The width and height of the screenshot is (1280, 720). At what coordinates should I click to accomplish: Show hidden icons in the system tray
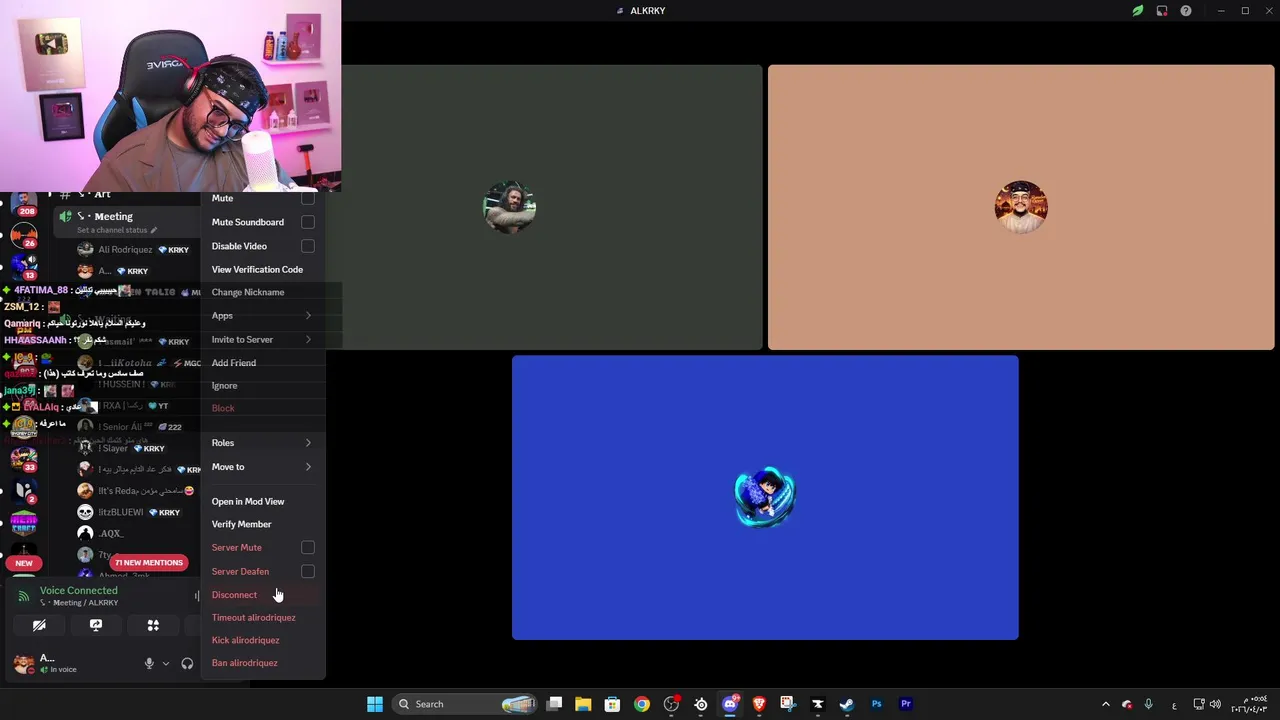point(1105,704)
